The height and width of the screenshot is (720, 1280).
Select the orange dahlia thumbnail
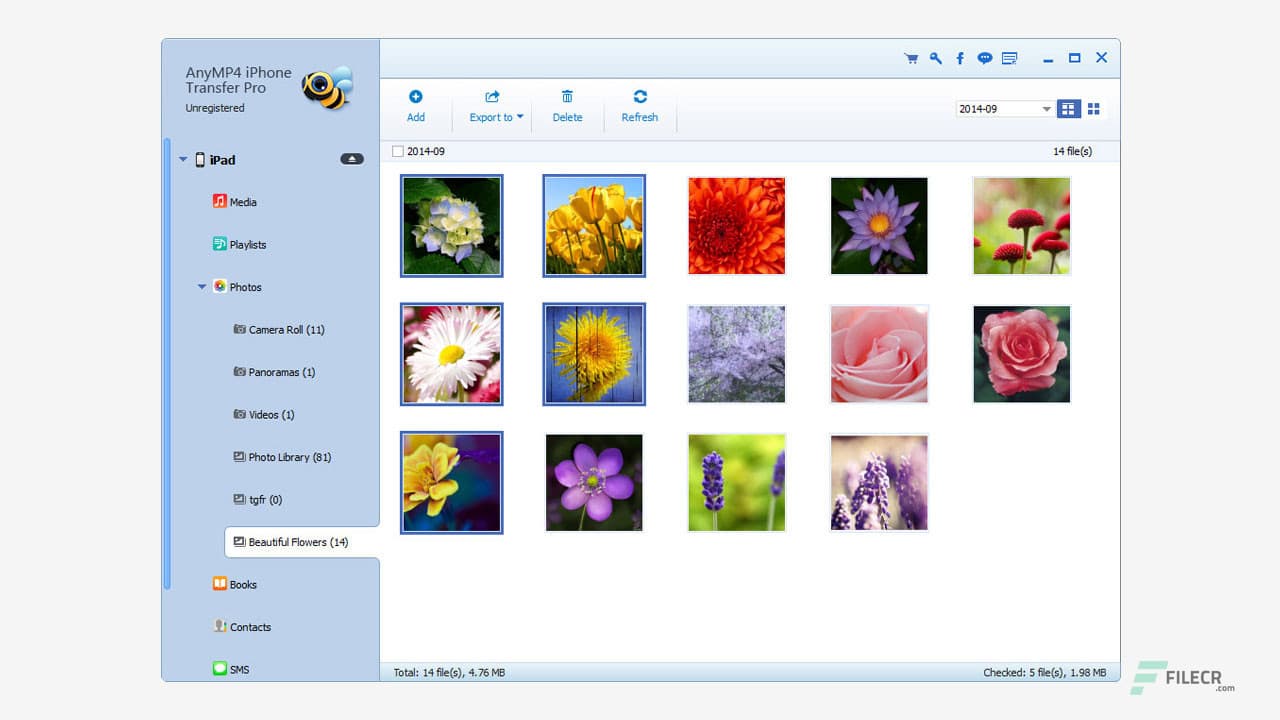(x=736, y=225)
